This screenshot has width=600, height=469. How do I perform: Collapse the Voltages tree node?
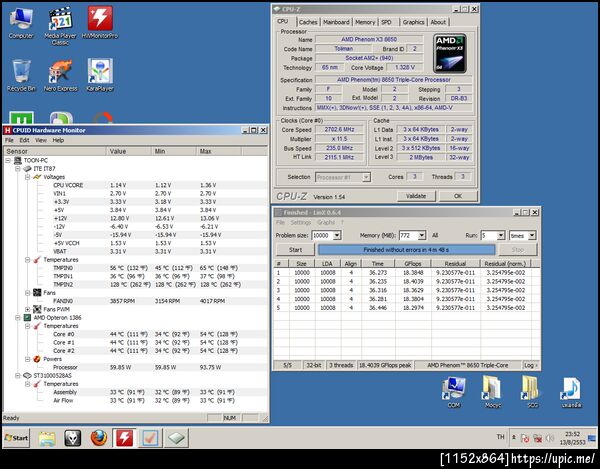coord(29,176)
